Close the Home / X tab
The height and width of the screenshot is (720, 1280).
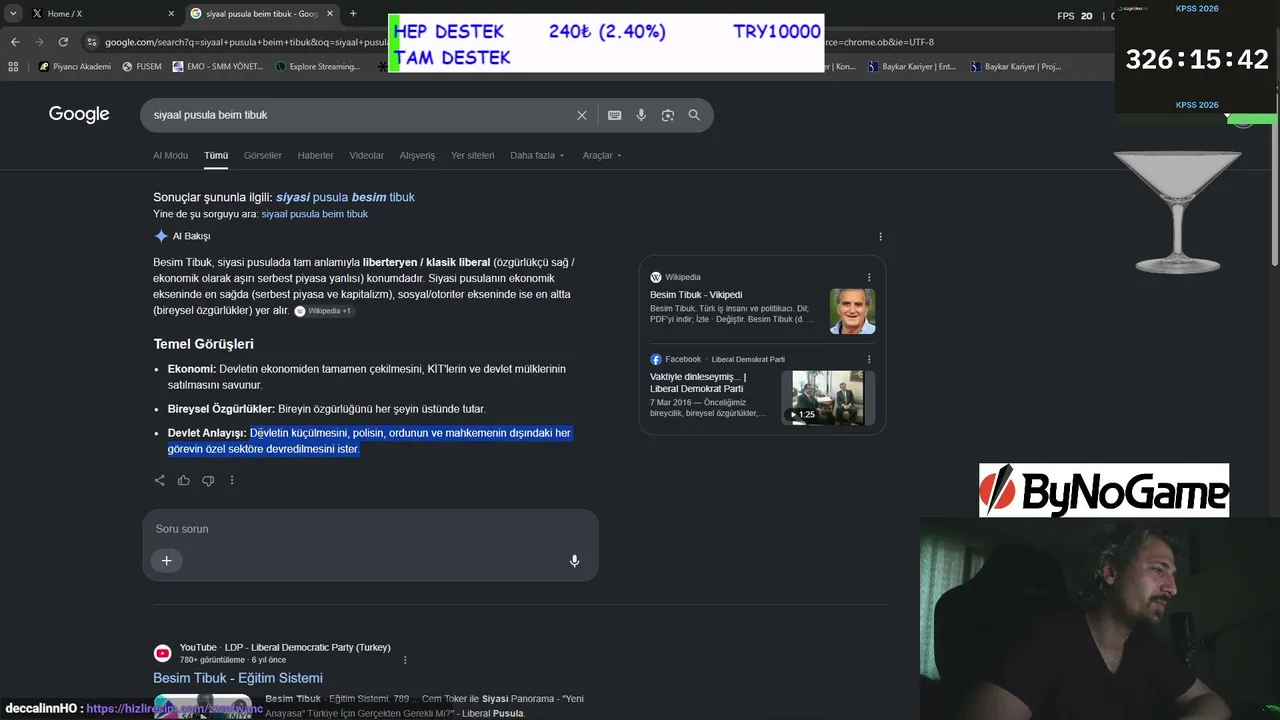(x=171, y=14)
